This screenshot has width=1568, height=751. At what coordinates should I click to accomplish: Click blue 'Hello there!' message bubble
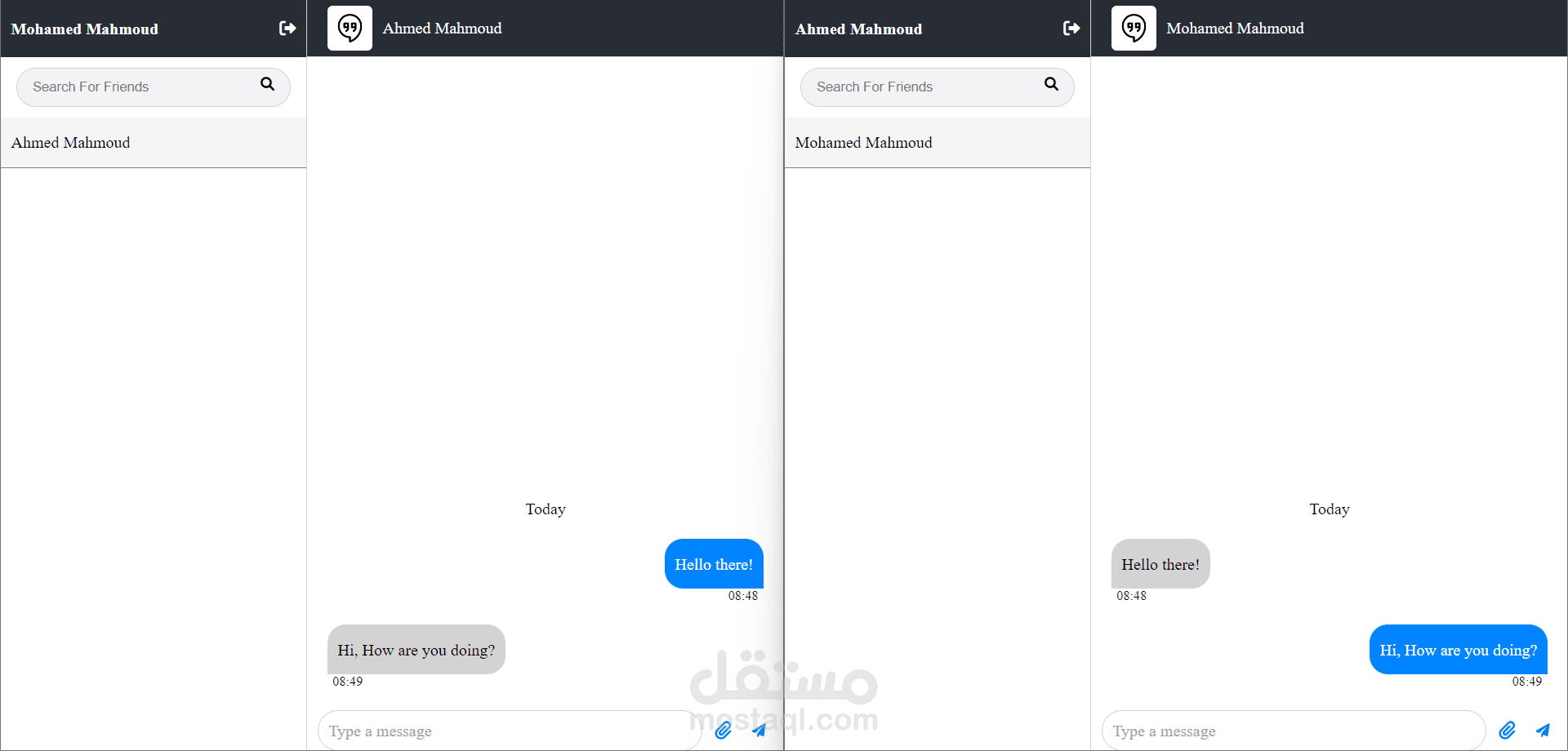pos(714,563)
